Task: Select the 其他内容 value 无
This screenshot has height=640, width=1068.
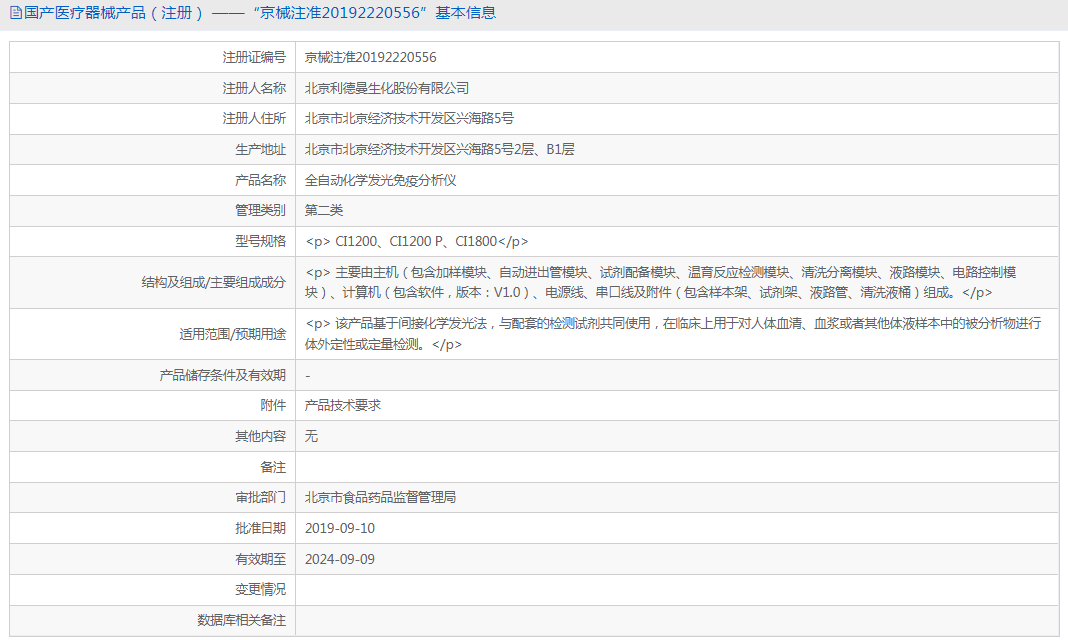Action: pos(308,436)
